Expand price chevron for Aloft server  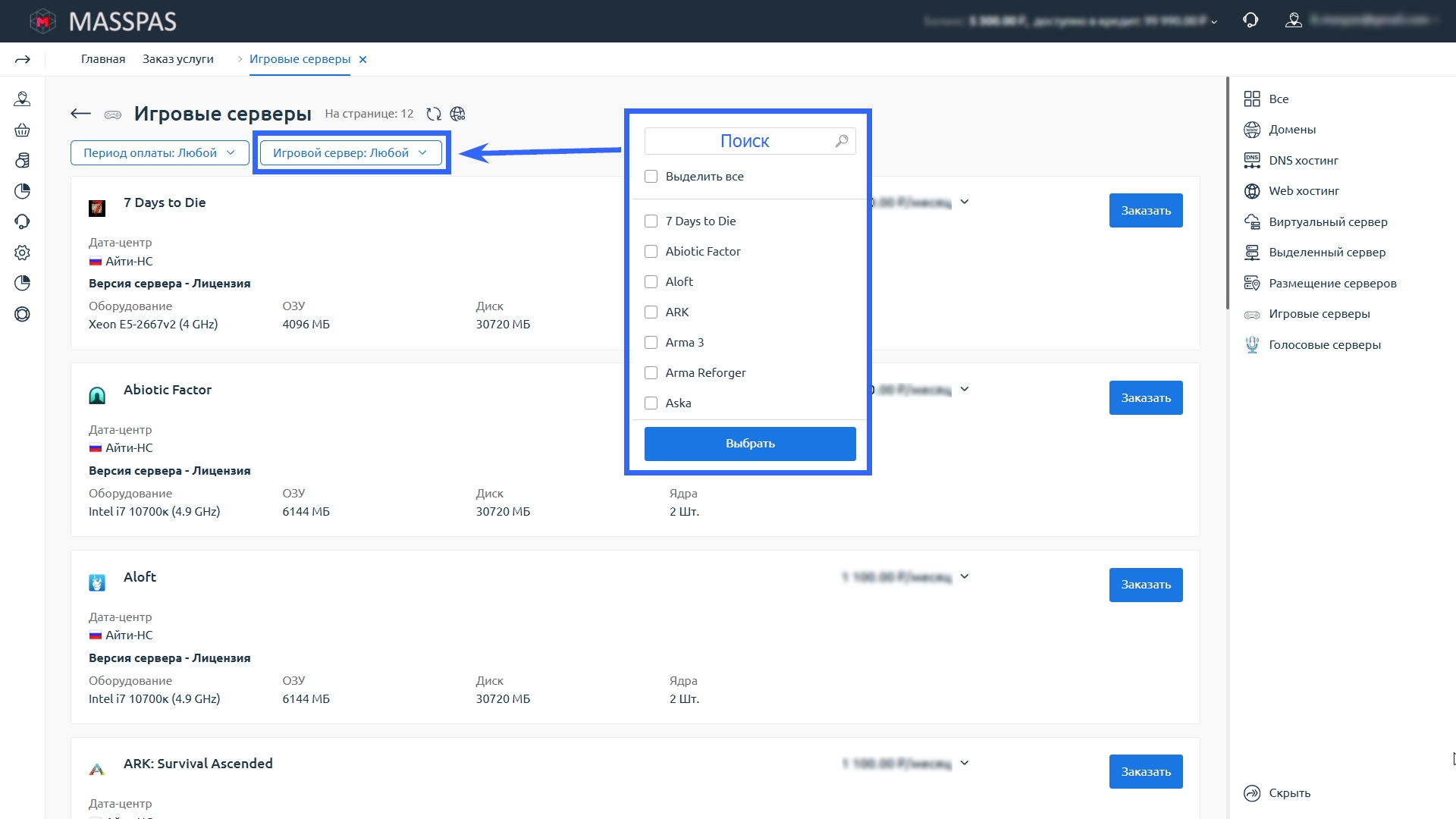click(965, 576)
